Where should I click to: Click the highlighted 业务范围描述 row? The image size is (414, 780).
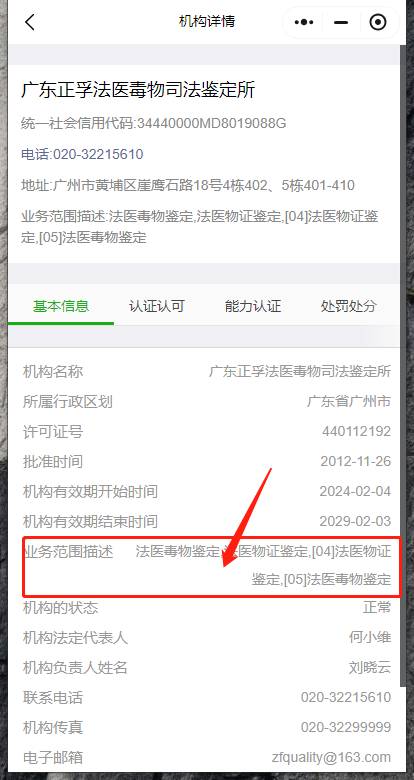(x=211, y=566)
